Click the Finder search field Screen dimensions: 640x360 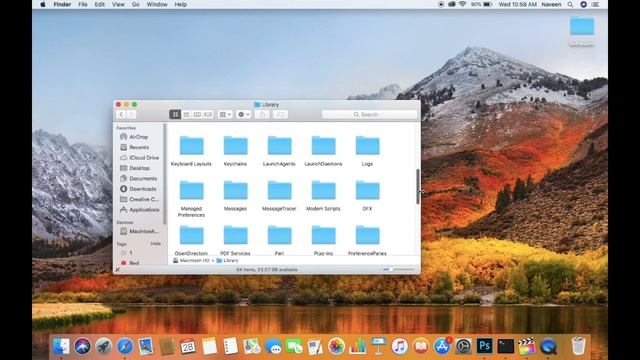pos(369,115)
